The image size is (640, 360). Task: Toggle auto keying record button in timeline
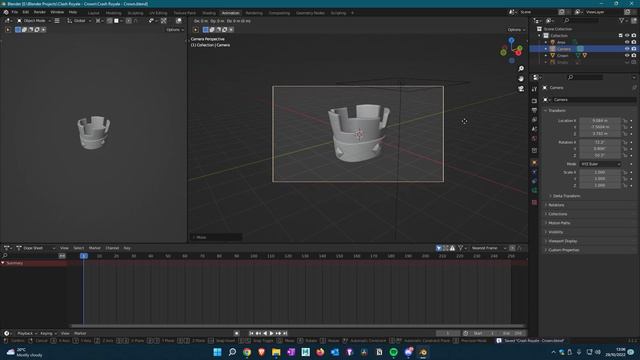click(236, 333)
